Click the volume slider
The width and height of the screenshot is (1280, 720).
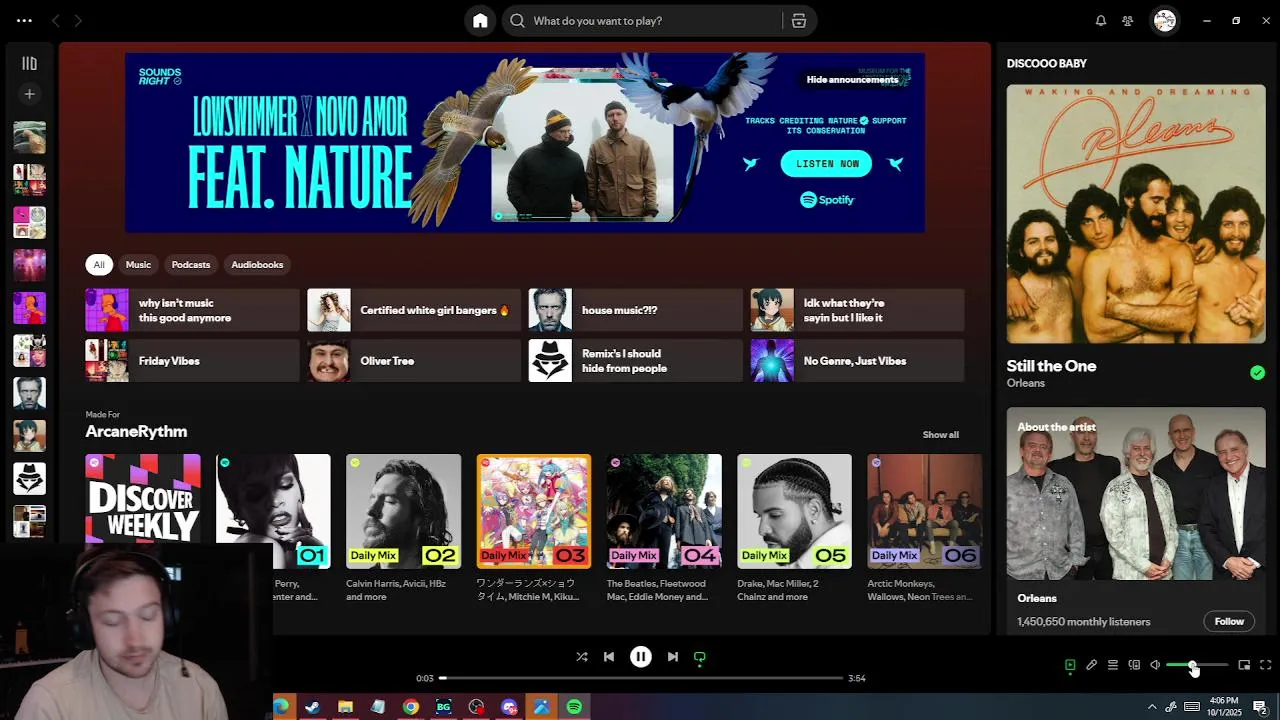click(1197, 665)
